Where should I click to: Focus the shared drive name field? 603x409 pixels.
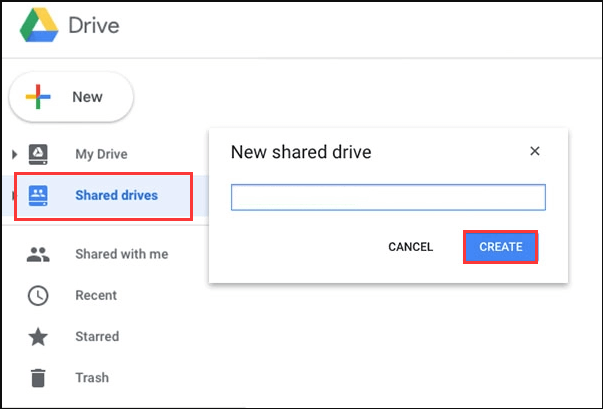pyautogui.click(x=388, y=197)
